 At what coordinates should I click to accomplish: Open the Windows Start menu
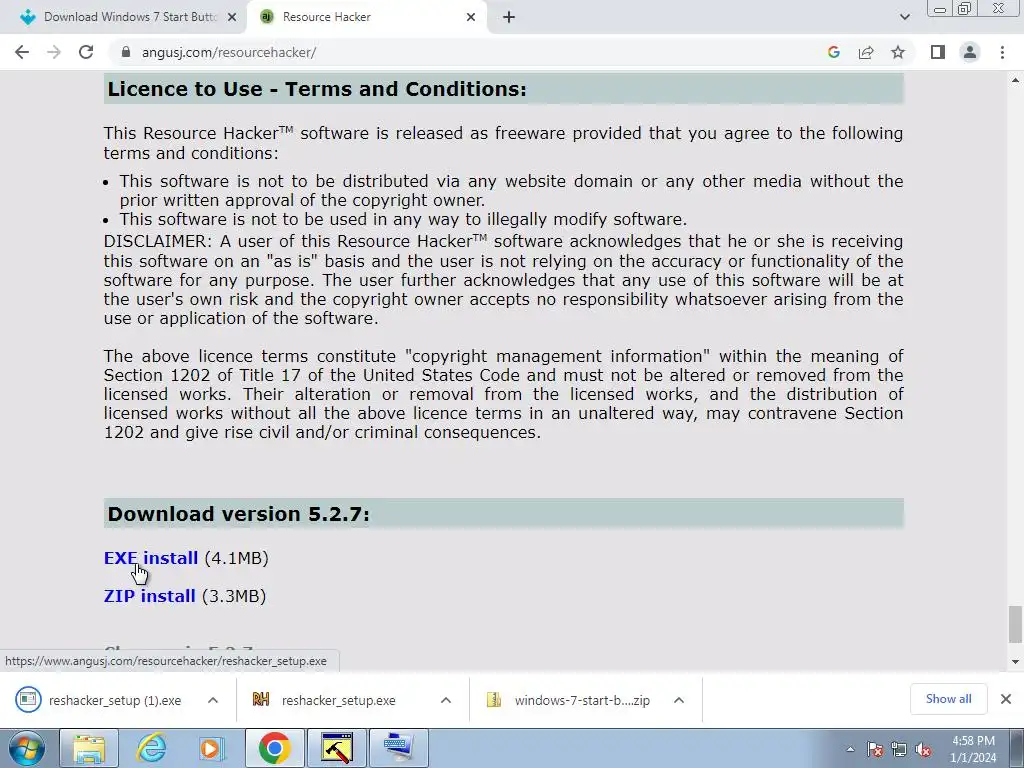[27, 748]
